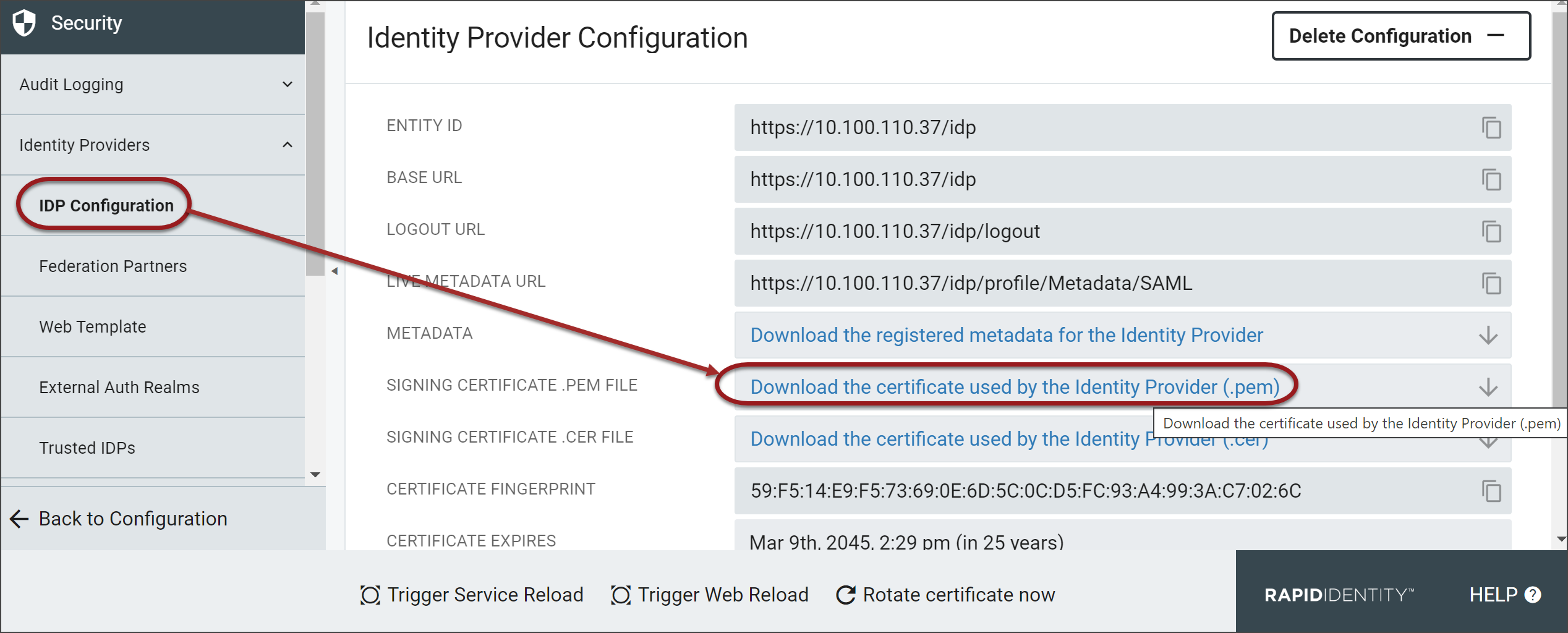Copy the certificate fingerprint
Image resolution: width=1568 pixels, height=633 pixels.
pyautogui.click(x=1491, y=491)
